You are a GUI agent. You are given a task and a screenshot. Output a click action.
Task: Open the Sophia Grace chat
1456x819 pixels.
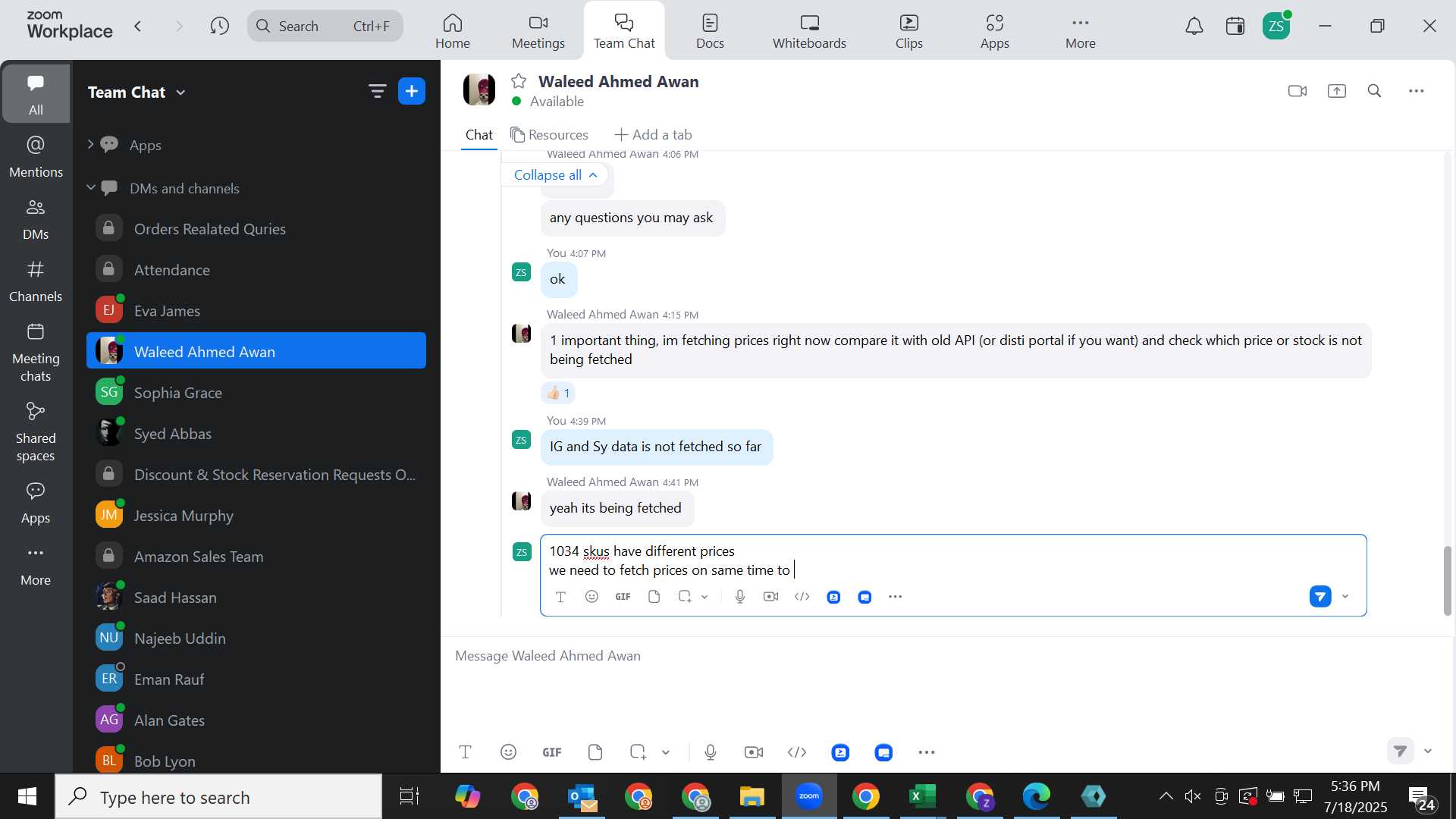tap(256, 393)
